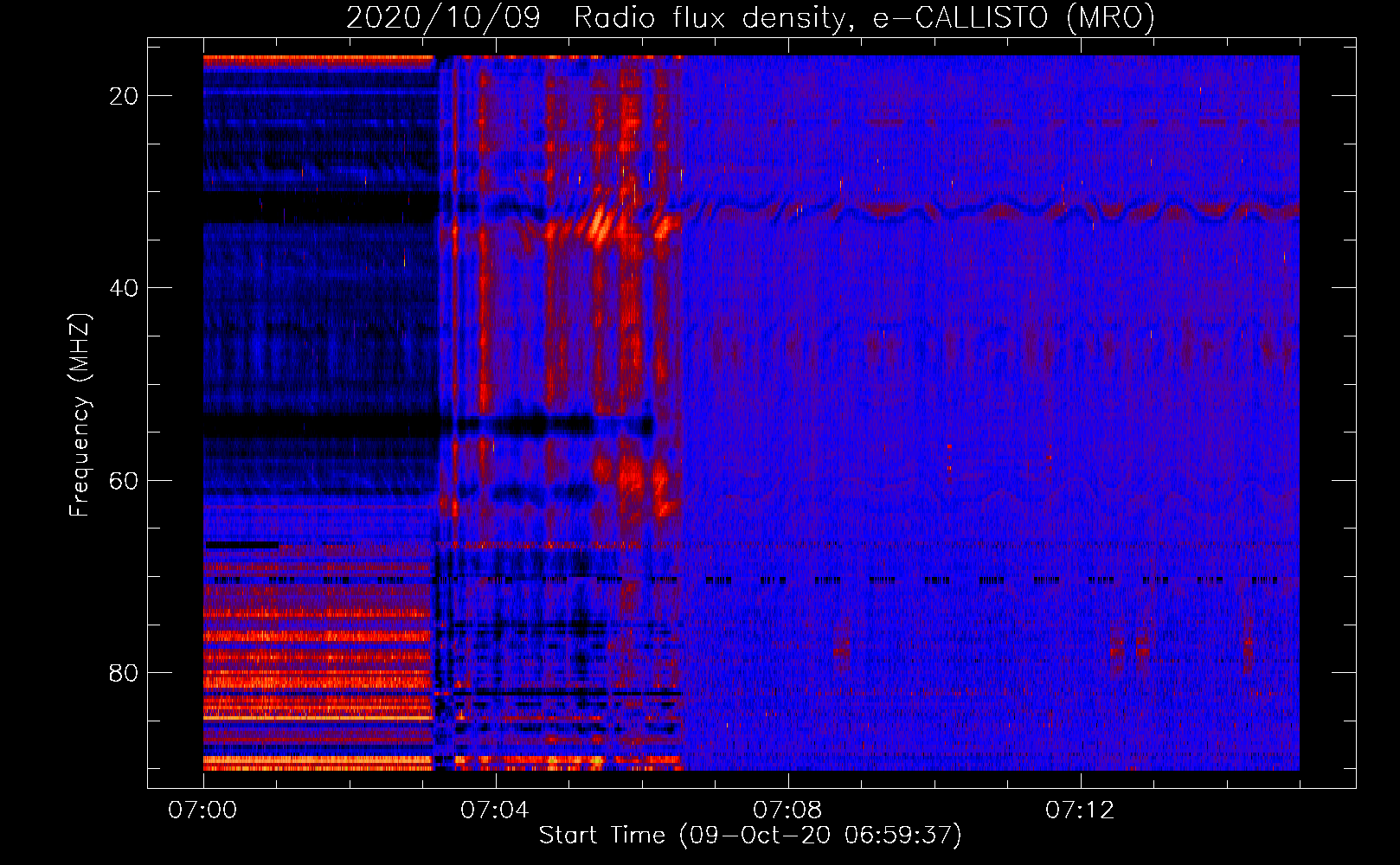Click the 60 frequency tick label
The height and width of the screenshot is (865, 1400).
pyautogui.click(x=125, y=480)
